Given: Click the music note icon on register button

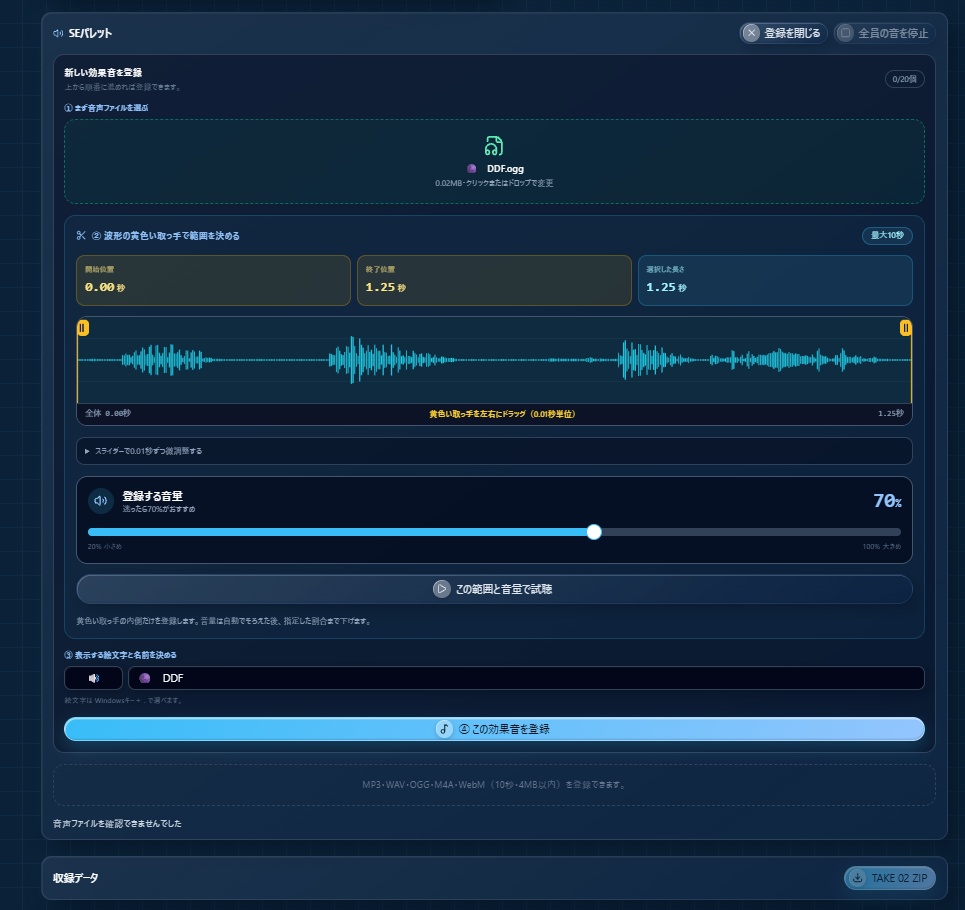Looking at the screenshot, I should (444, 729).
